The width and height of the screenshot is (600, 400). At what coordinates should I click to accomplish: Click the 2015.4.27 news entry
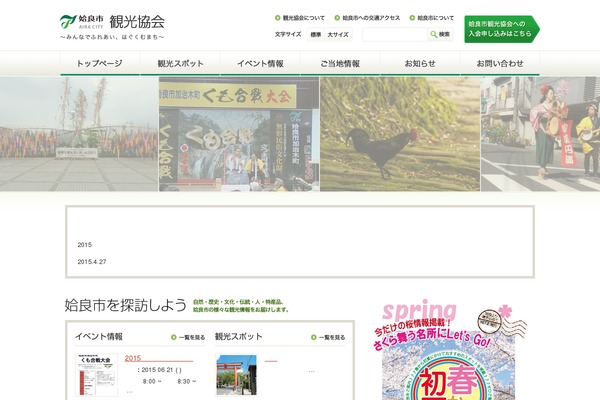92,262
